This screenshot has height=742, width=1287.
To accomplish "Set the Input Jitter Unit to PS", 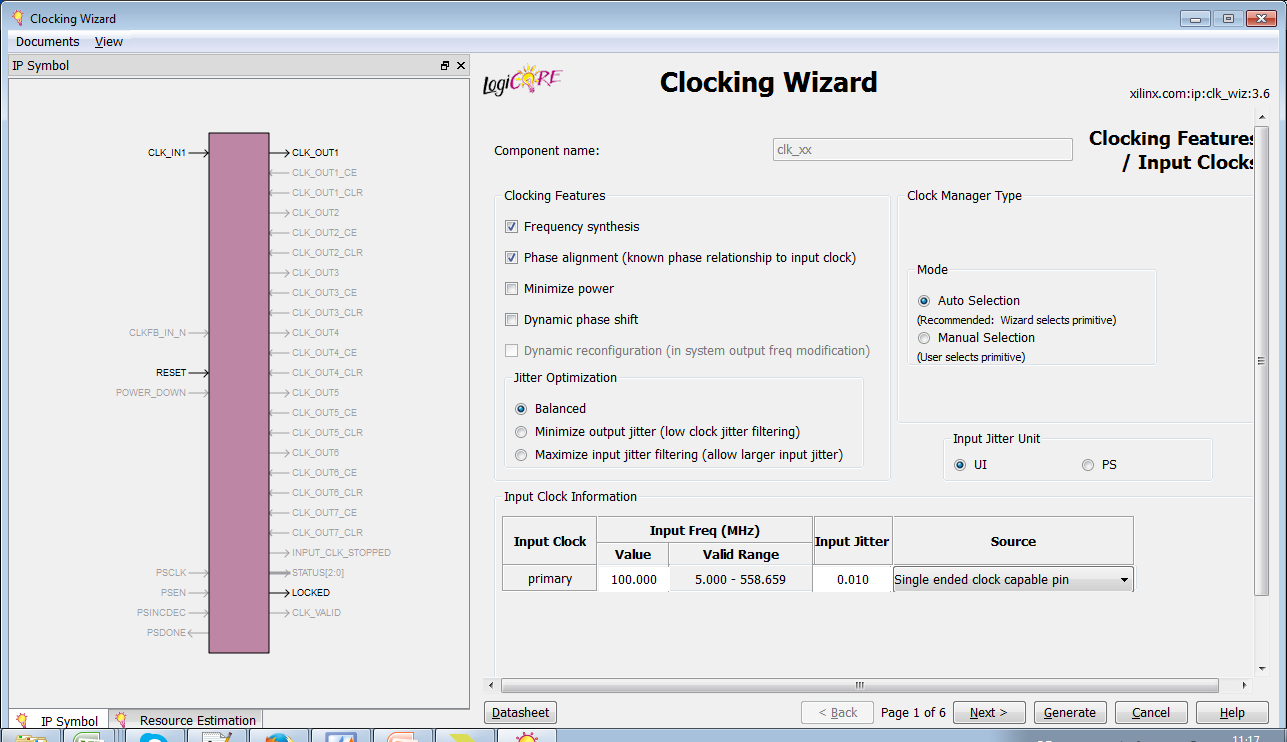I will tap(1088, 465).
